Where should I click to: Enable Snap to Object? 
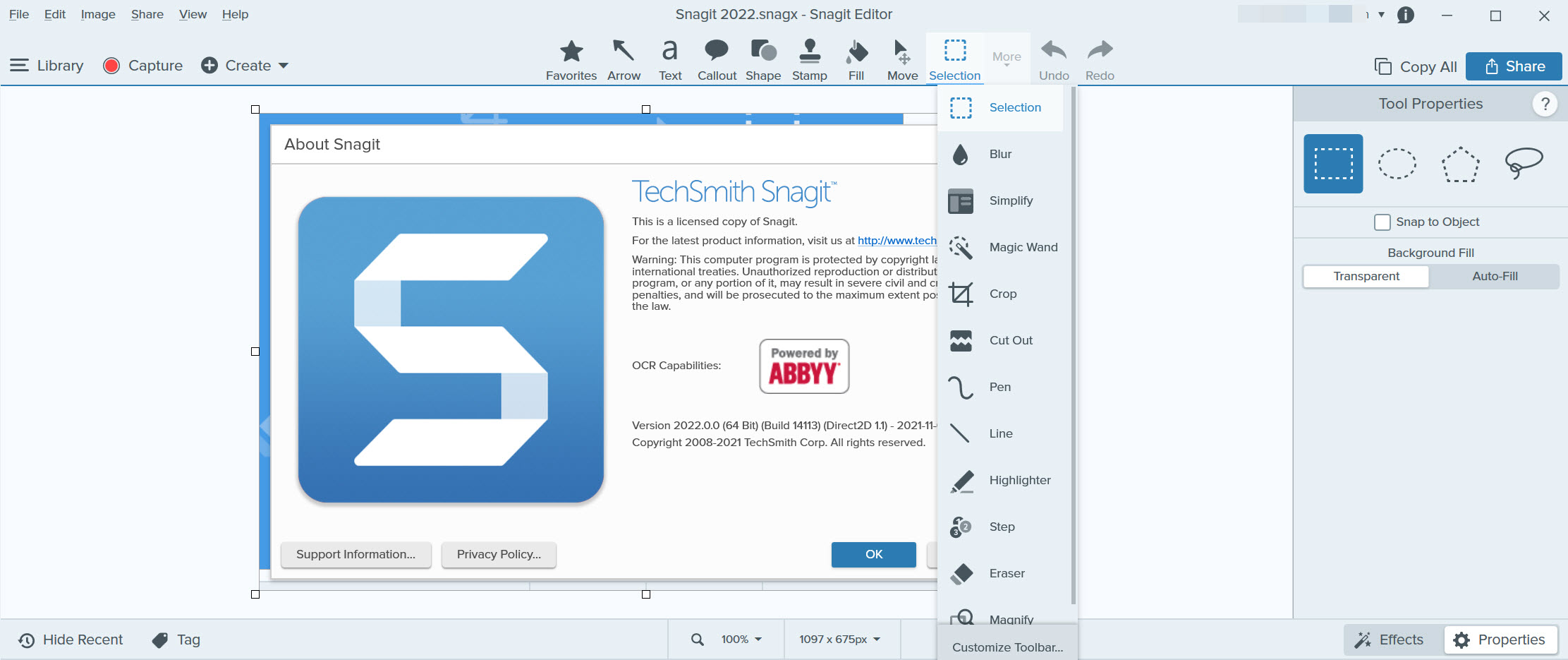pyautogui.click(x=1382, y=222)
